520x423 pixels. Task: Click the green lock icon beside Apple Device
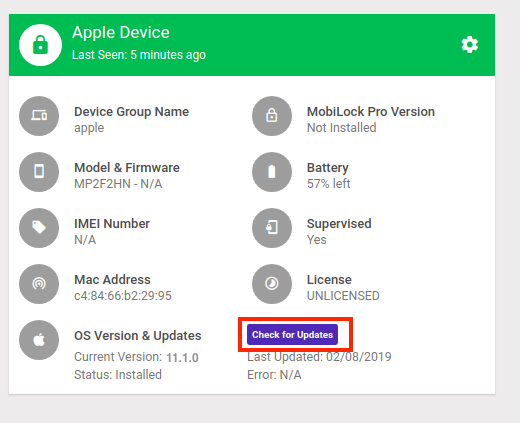pos(40,45)
